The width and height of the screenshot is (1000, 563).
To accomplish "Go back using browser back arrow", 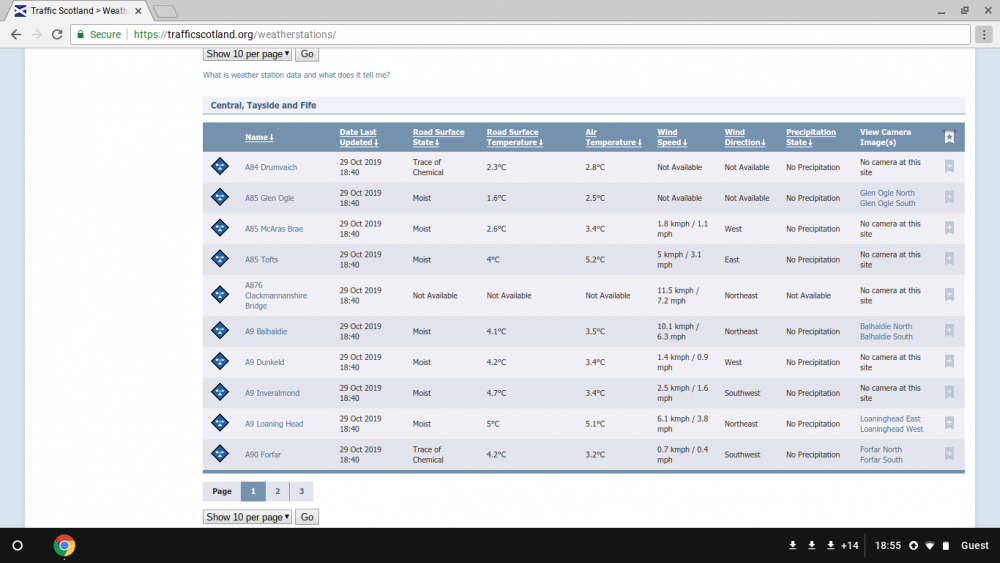I will click(16, 34).
